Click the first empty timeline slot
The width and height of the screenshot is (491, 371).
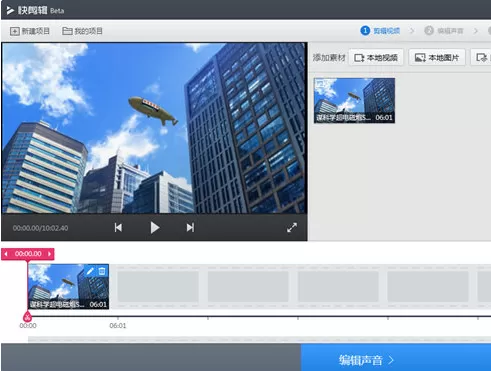pos(158,287)
